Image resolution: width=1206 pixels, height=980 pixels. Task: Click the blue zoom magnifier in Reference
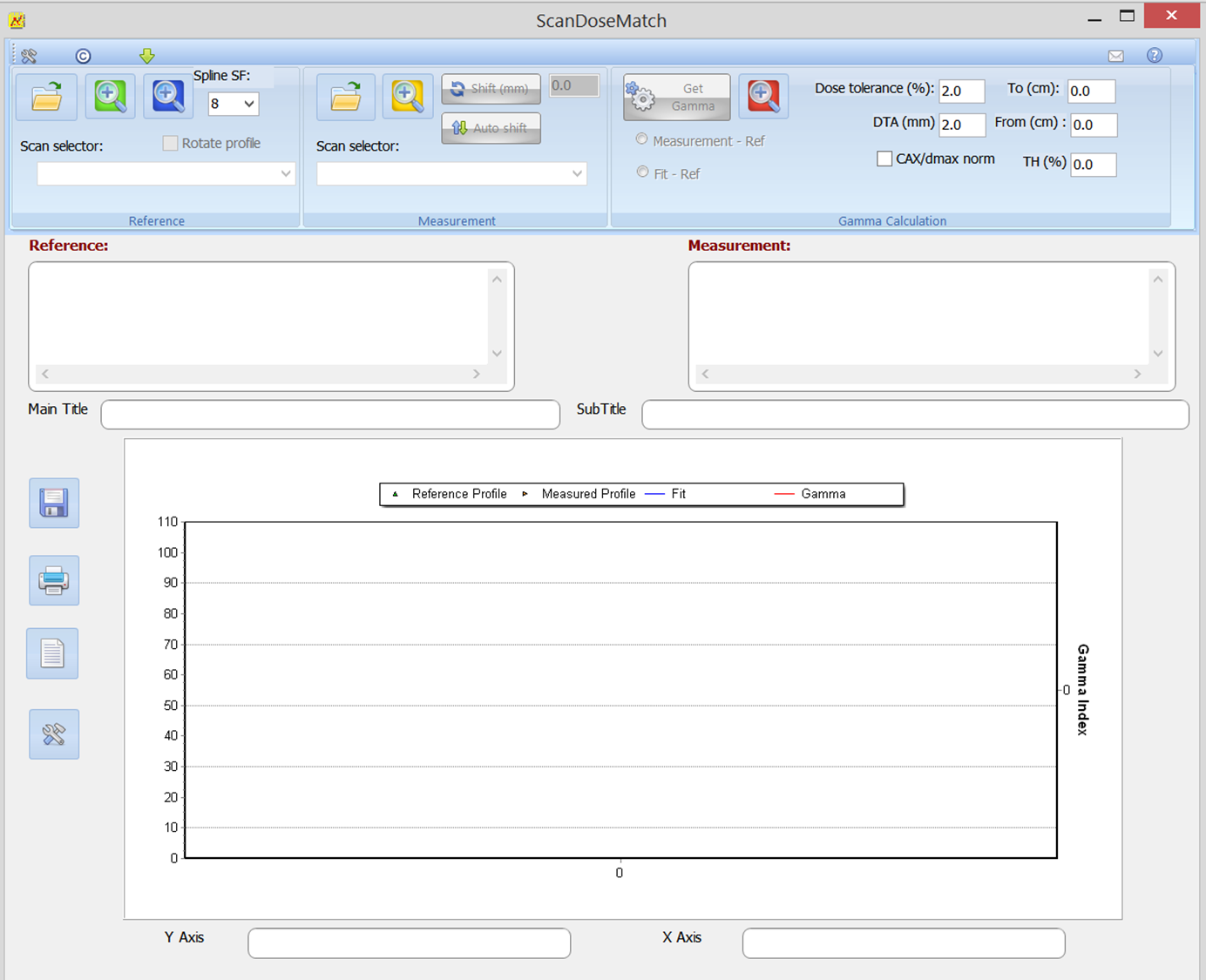168,97
